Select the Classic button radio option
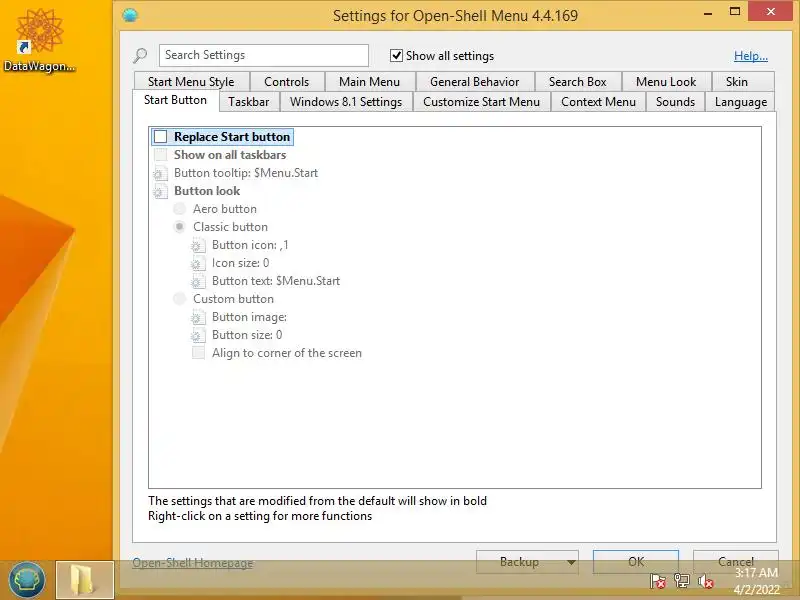 [x=179, y=227]
